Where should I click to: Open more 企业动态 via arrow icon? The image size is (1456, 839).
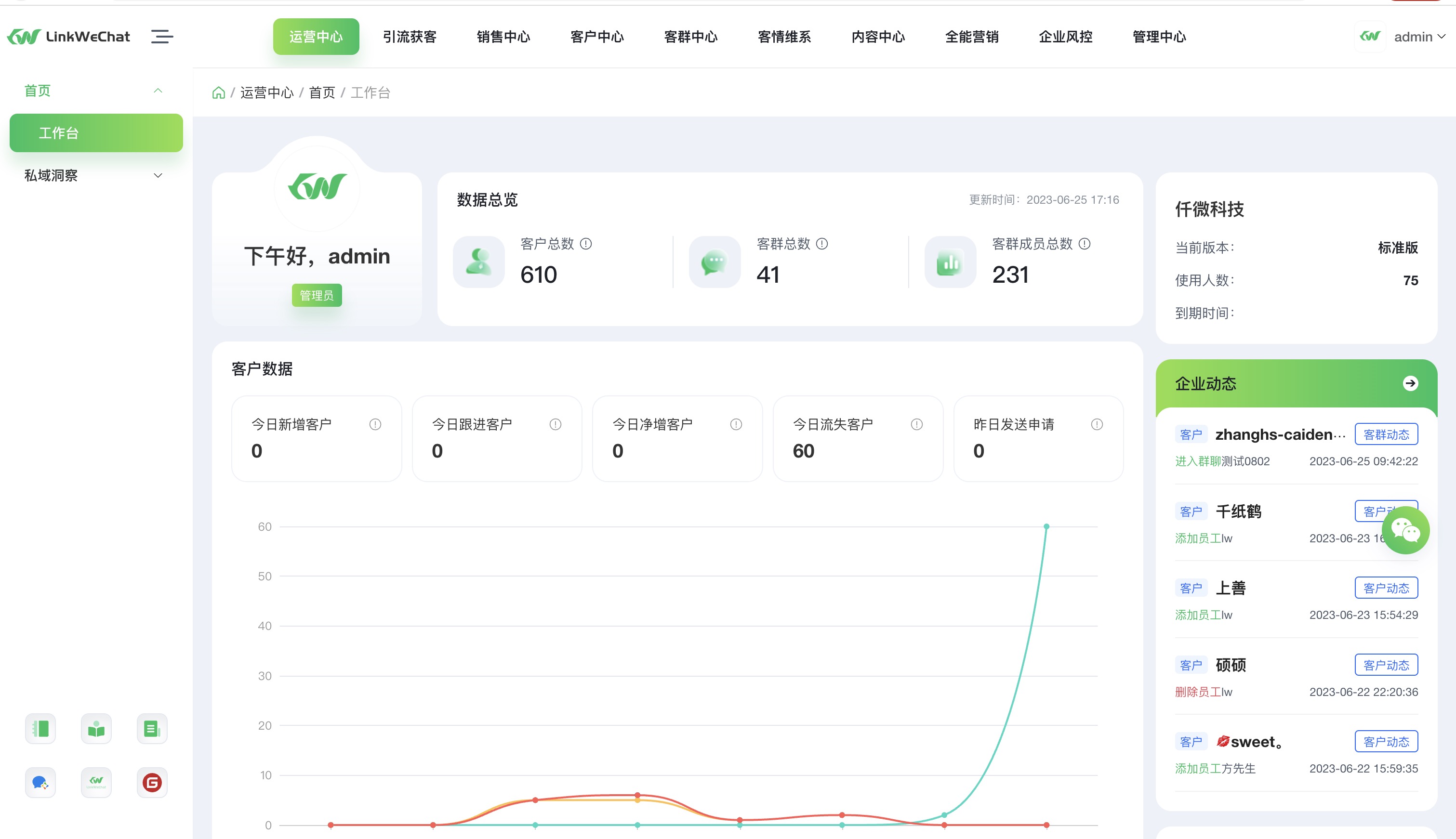point(1410,383)
